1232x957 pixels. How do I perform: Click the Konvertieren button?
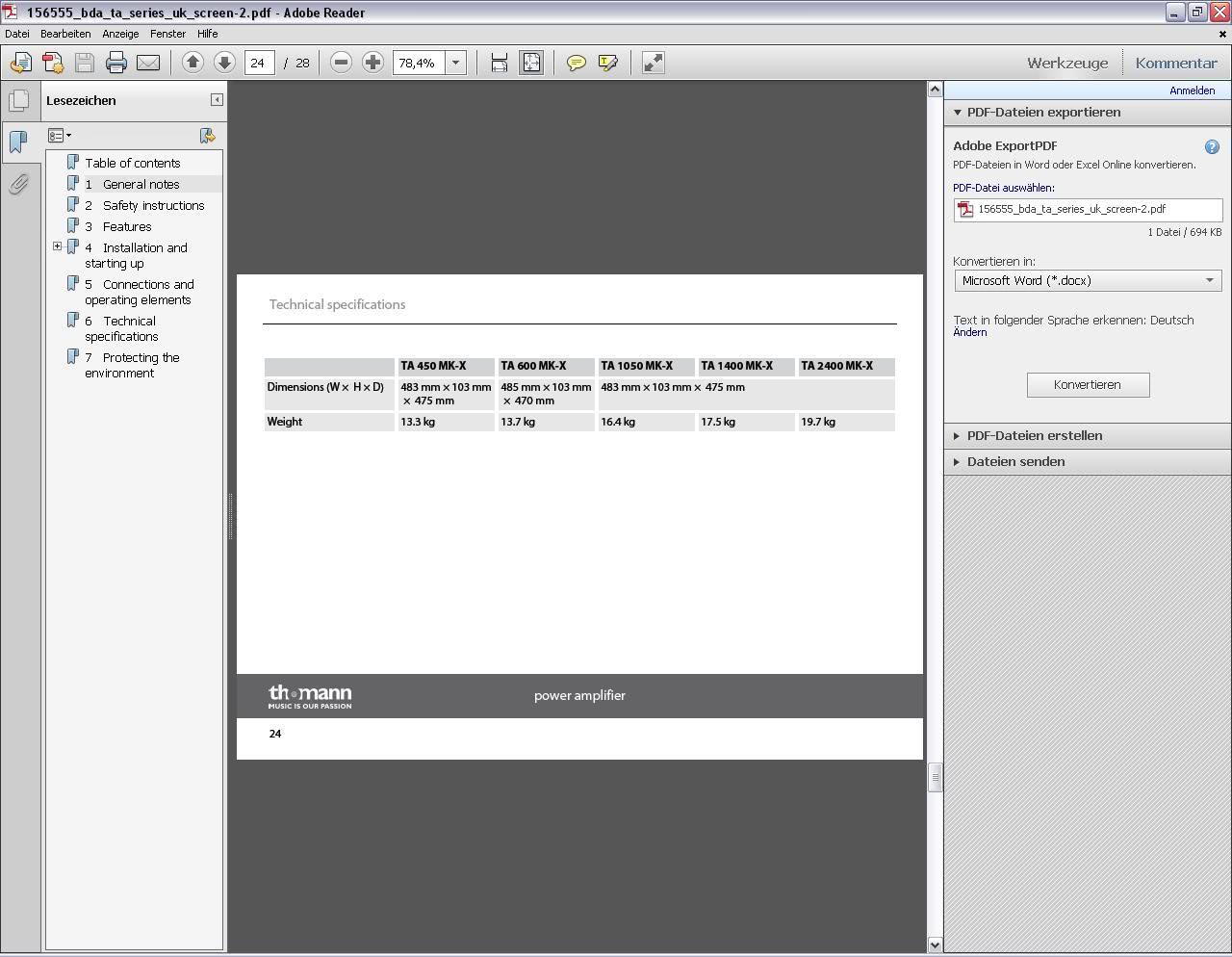[1088, 385]
